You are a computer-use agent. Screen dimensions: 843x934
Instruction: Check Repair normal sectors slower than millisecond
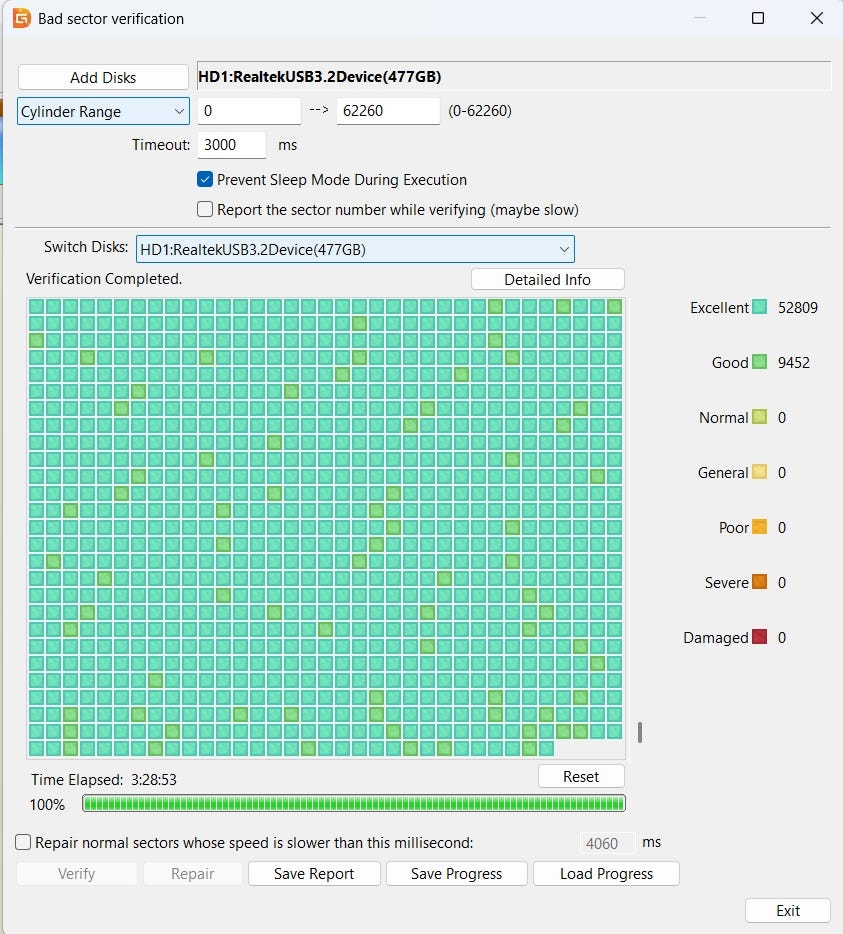24,843
